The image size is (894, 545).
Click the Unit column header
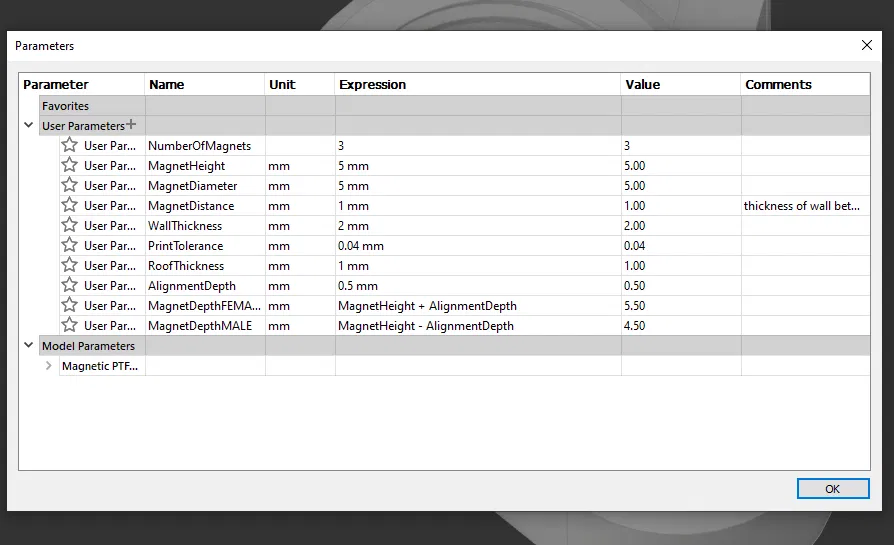click(300, 84)
